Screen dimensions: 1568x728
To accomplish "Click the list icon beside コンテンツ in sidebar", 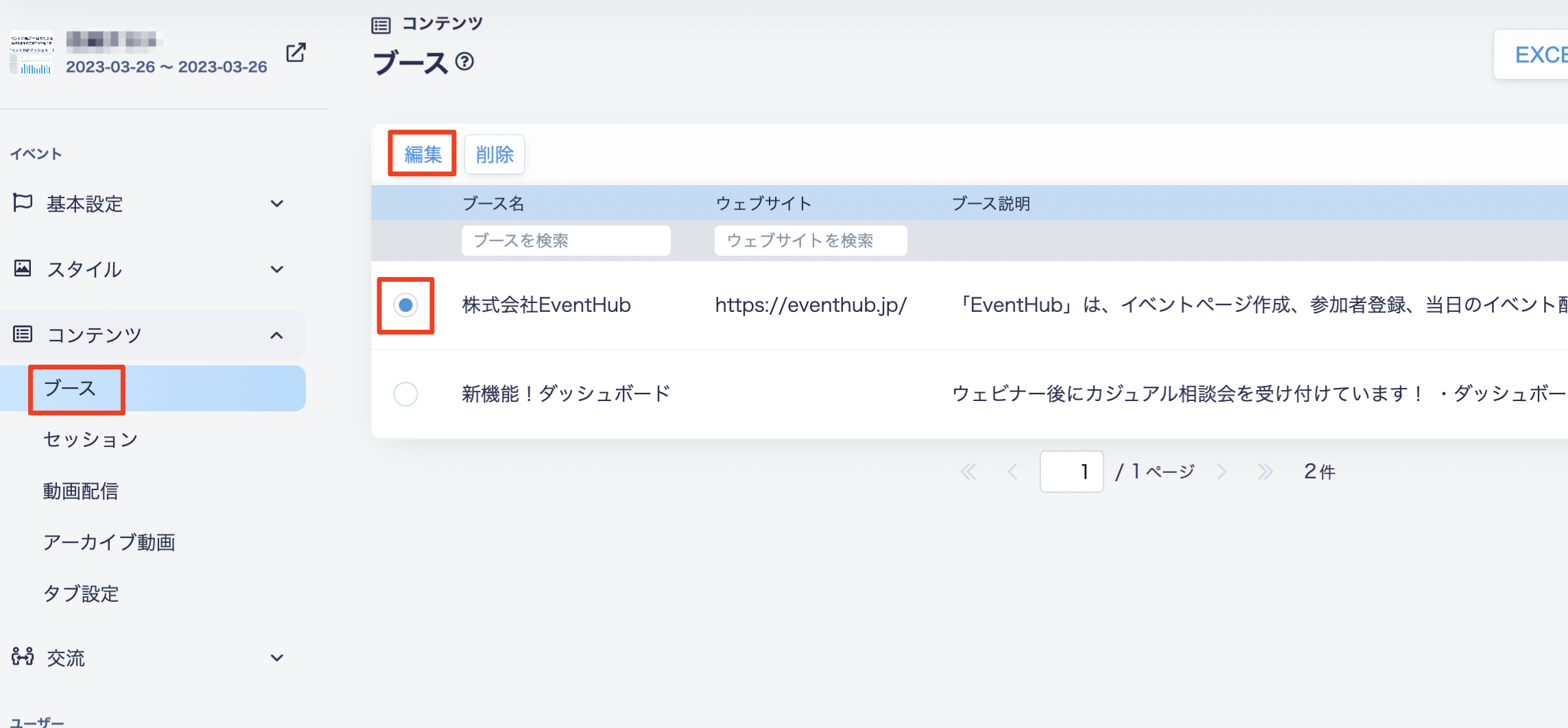I will pos(23,334).
